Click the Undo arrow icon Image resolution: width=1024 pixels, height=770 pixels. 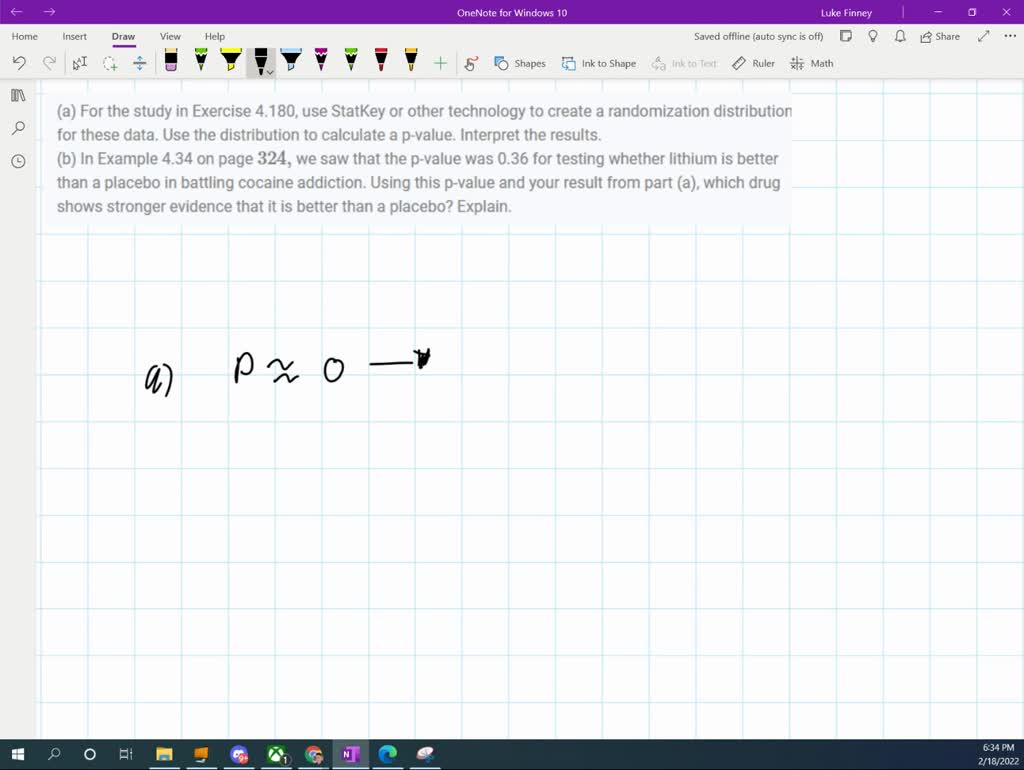(19, 63)
